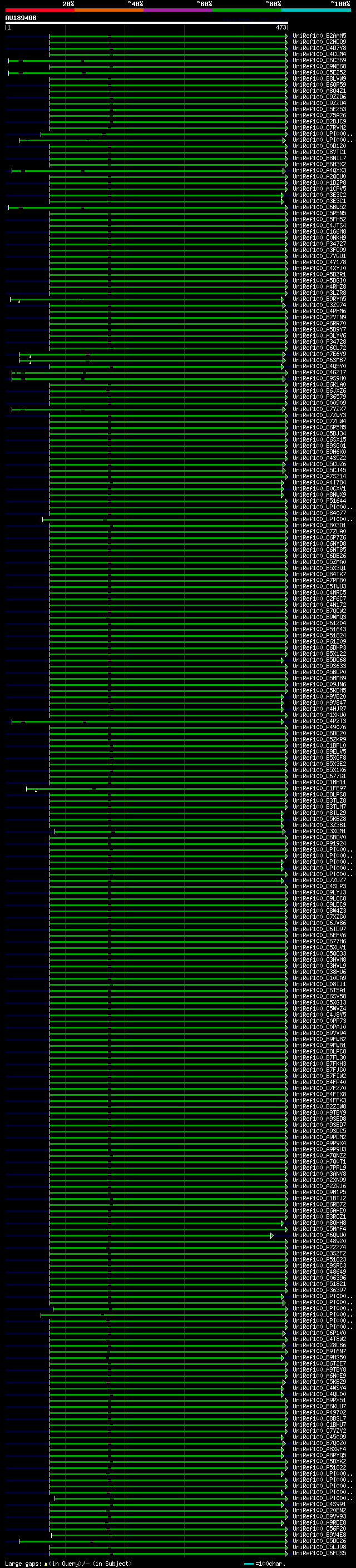
Task: Select the UniRef100_C6SX15 label
Action: pyautogui.click(x=319, y=439)
